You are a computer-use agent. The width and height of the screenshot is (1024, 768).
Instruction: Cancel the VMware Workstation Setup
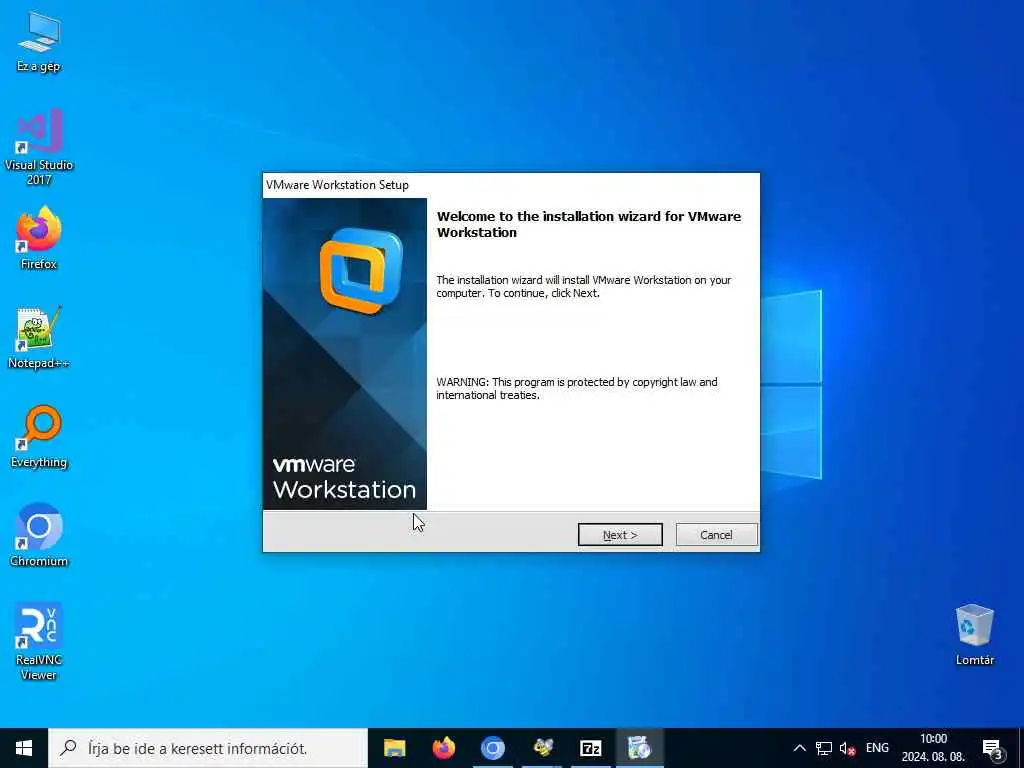click(x=716, y=535)
